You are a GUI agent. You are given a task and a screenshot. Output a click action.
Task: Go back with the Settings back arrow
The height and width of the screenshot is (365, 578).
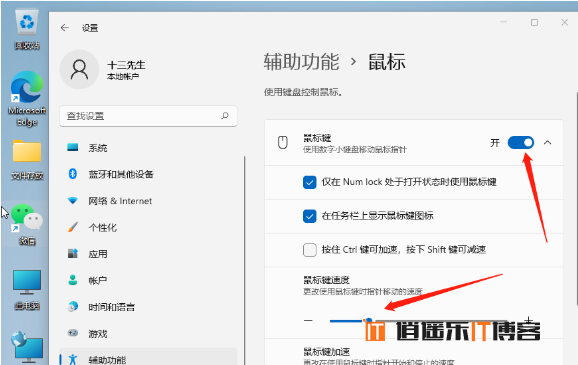(x=65, y=28)
